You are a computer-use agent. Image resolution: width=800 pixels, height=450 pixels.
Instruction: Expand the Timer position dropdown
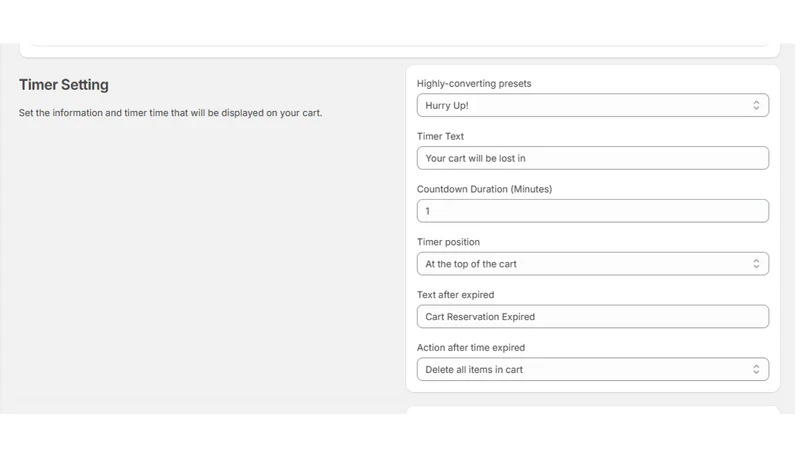[592, 264]
